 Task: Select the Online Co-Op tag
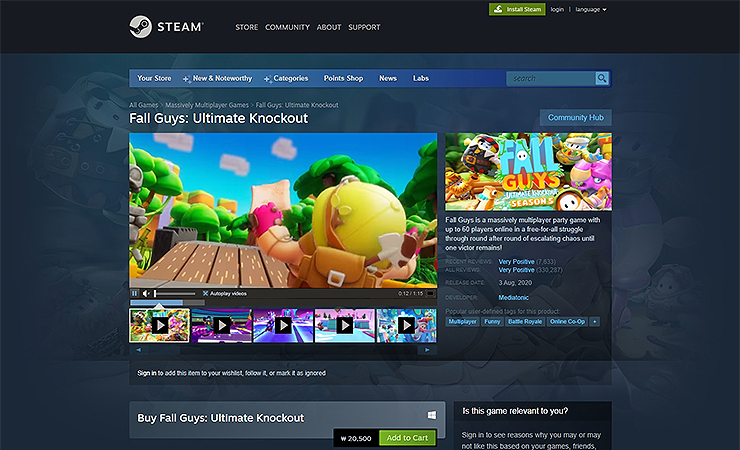coord(567,322)
